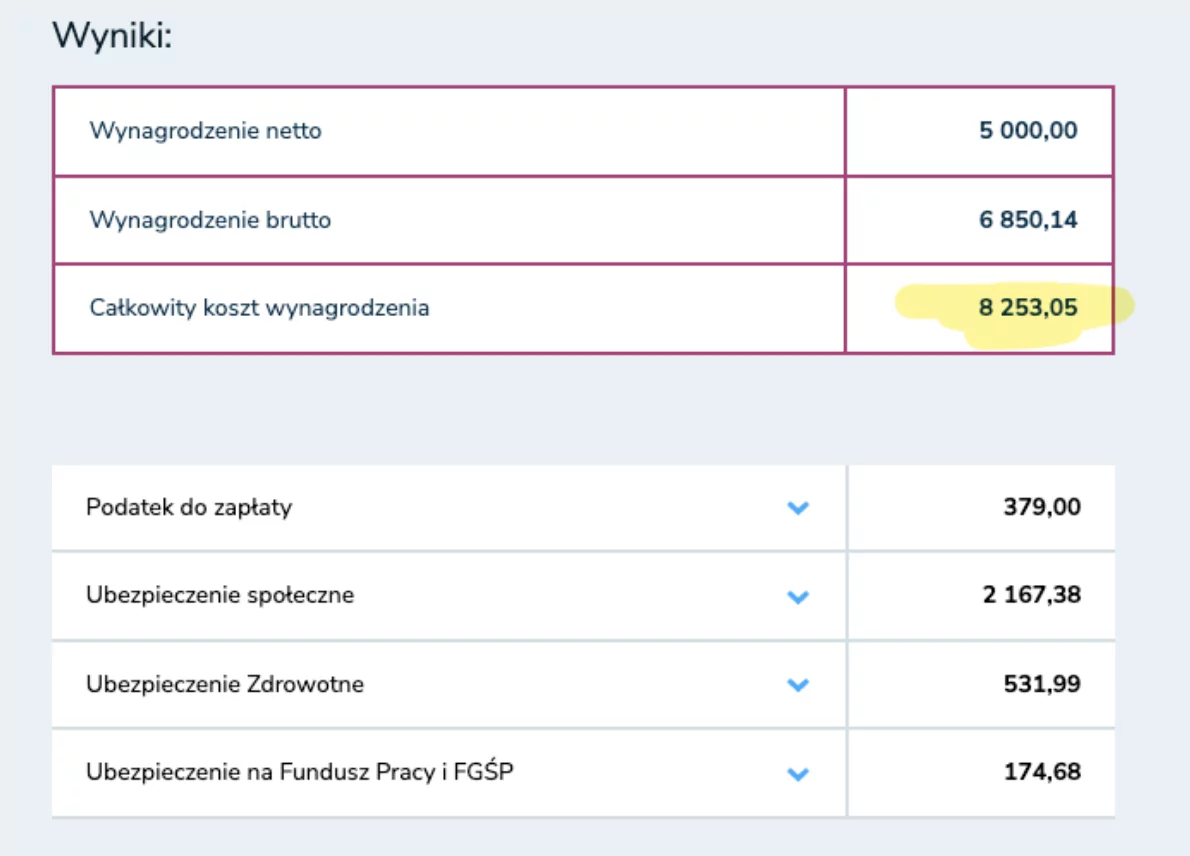Image resolution: width=1190 pixels, height=856 pixels.
Task: Select the 5 000,00 netto value
Action: [1028, 131]
